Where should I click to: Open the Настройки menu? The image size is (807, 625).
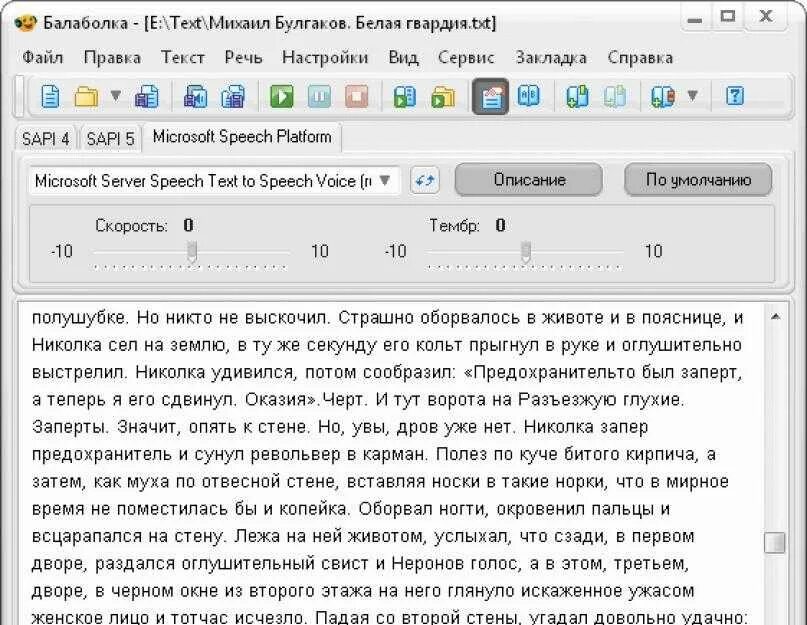[325, 57]
